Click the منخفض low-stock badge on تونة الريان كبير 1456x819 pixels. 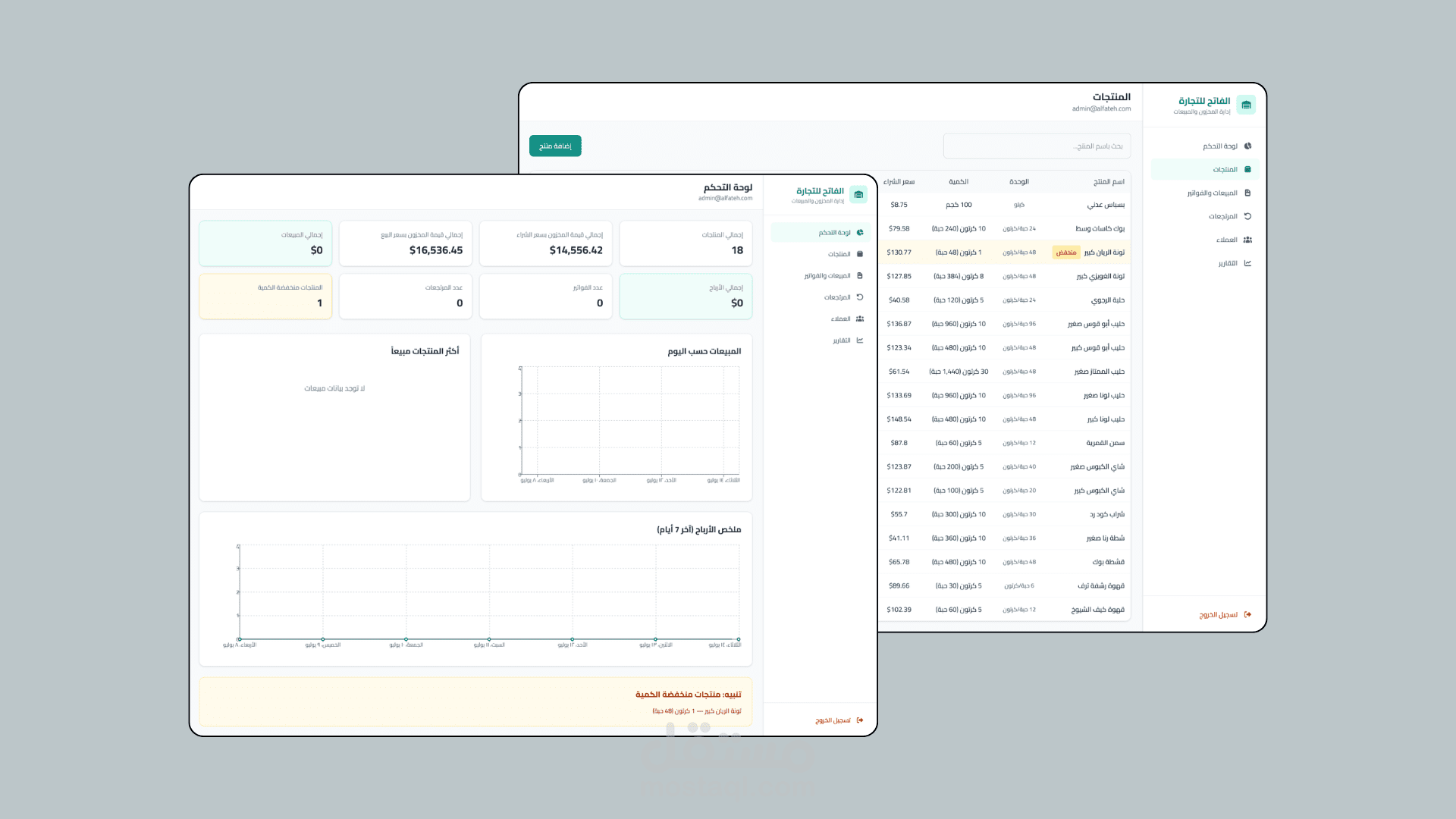pos(1066,253)
